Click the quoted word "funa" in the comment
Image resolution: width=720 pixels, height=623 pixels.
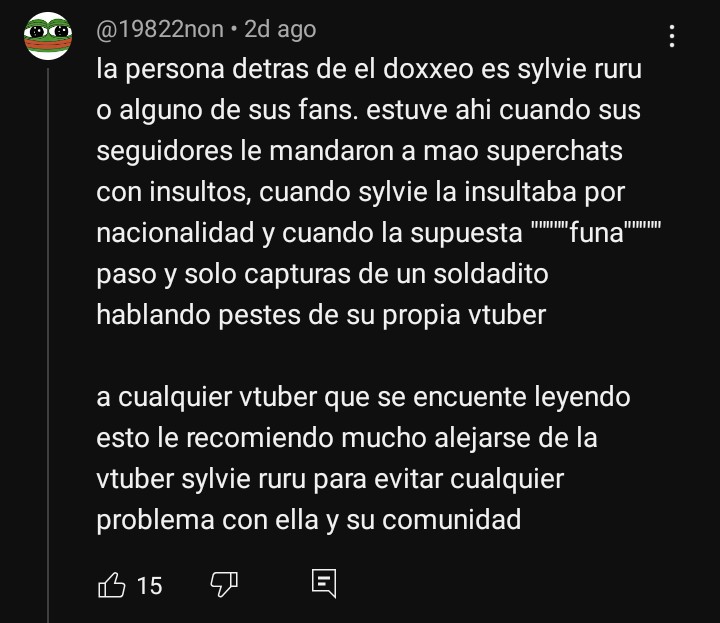596,233
